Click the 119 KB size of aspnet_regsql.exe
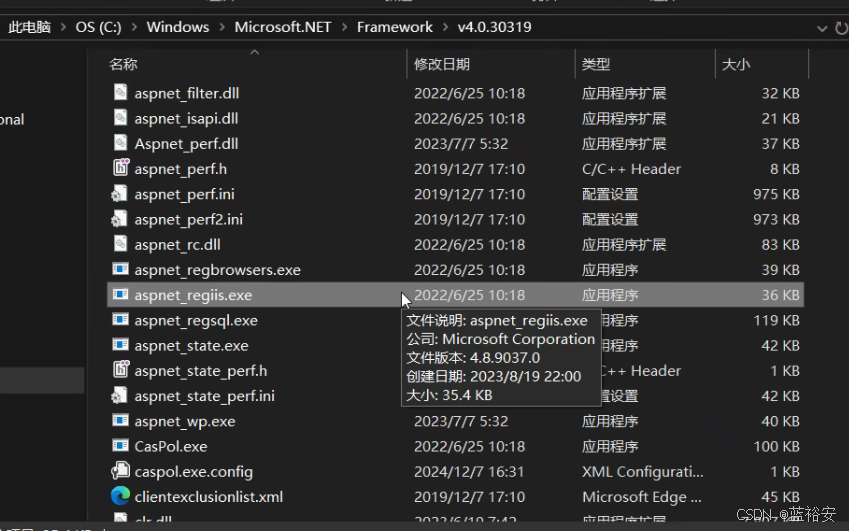The image size is (849, 531). click(776, 320)
